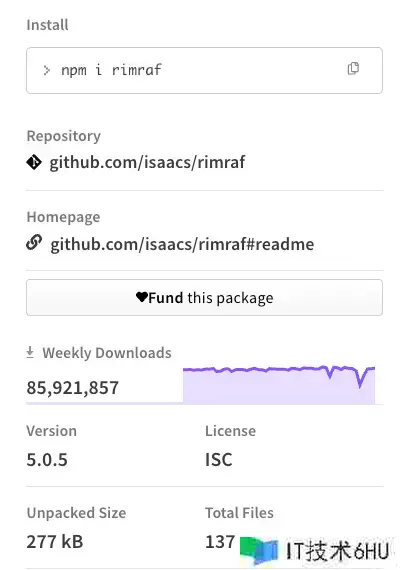Open the github.com/isaacs/rimraf repository link
Image resolution: width=400 pixels, height=570 pixels.
(147, 162)
